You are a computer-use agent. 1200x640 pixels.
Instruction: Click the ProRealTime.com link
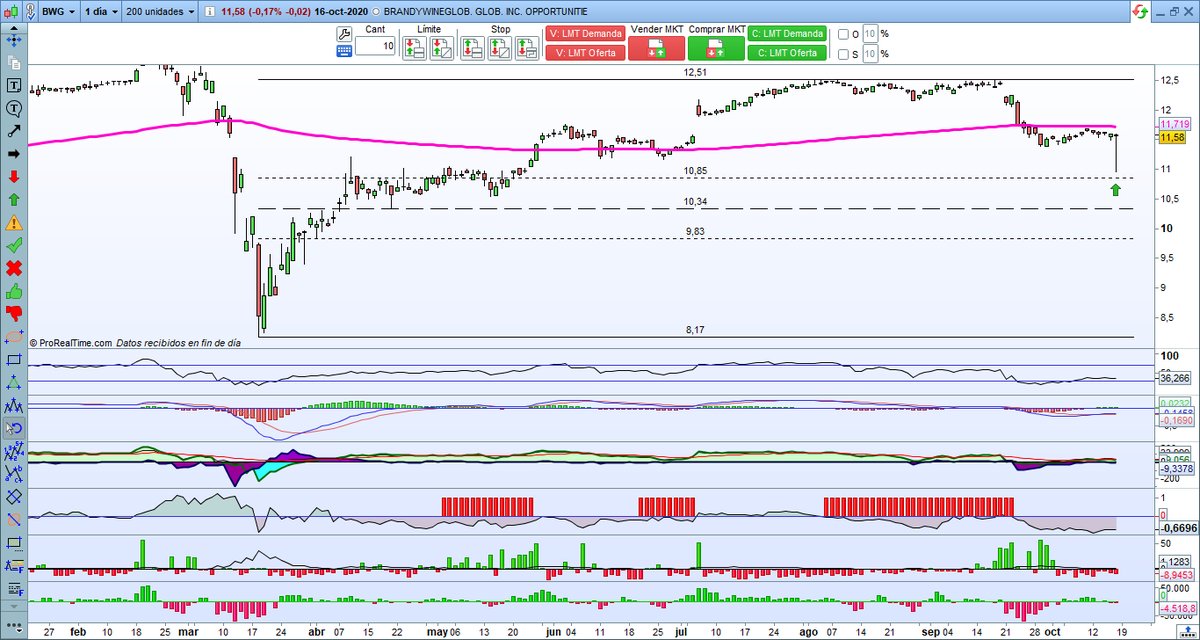pos(76,343)
